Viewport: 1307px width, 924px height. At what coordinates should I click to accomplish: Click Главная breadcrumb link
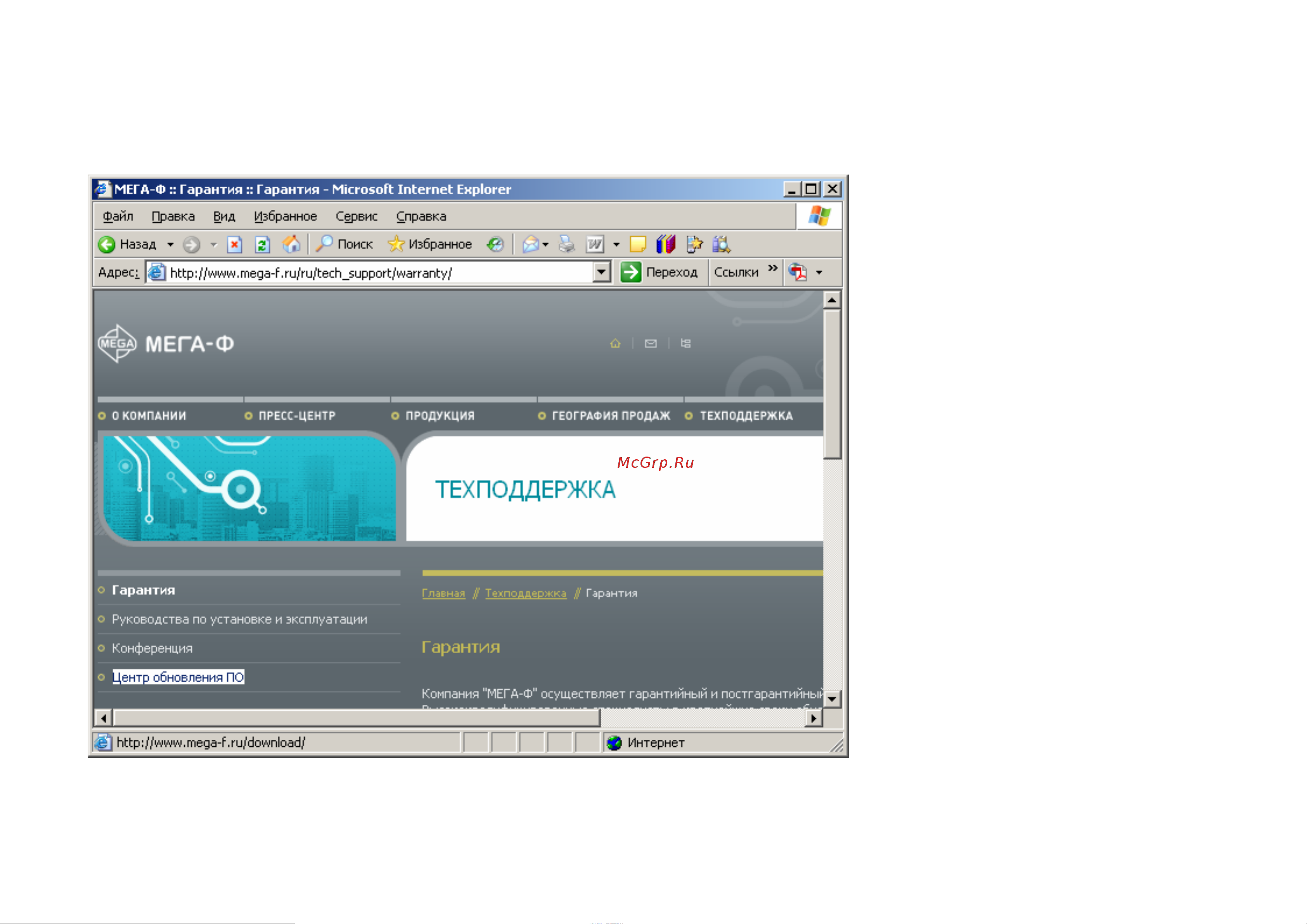[443, 593]
